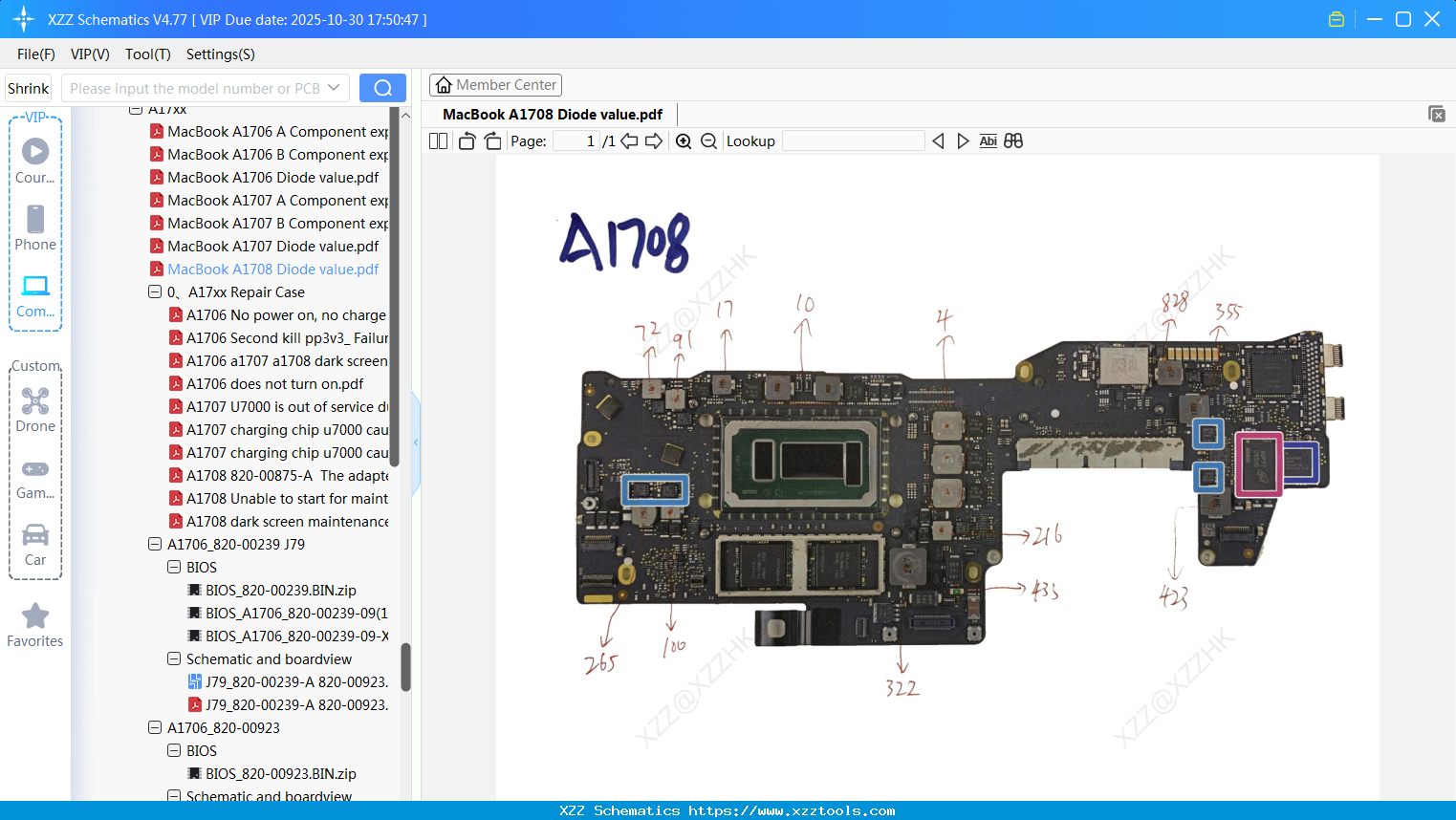
Task: Open A1708 Unable to start for maintenance case
Action: pyautogui.click(x=278, y=499)
